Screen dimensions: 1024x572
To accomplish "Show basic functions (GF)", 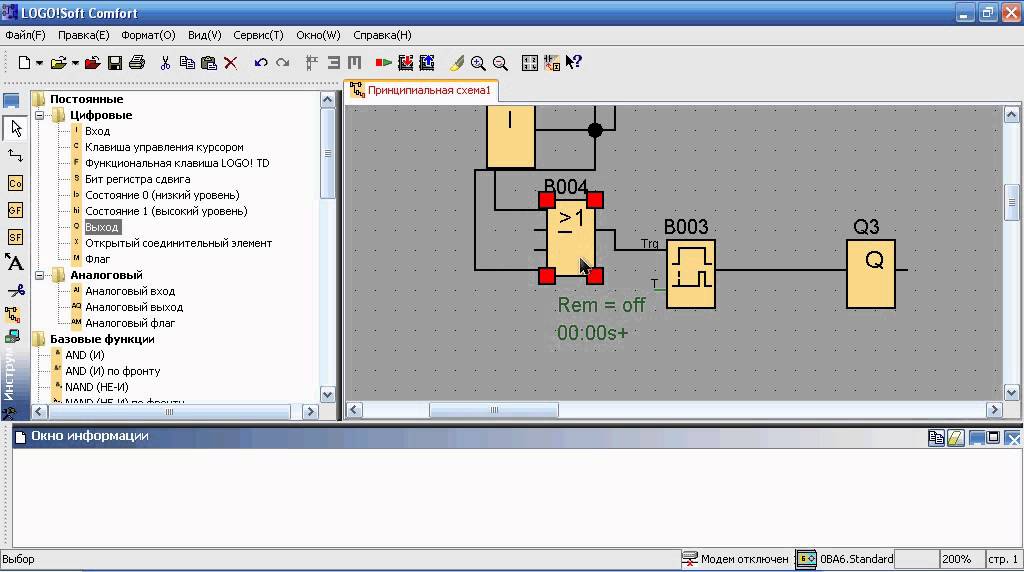I will pos(16,210).
